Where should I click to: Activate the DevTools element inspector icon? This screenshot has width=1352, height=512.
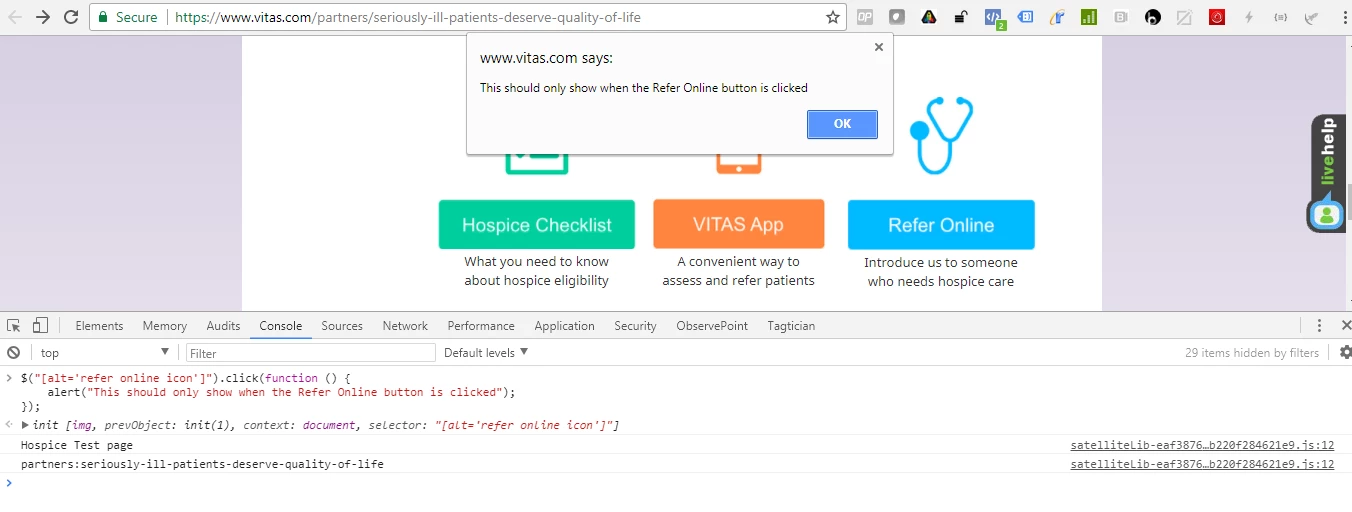(x=14, y=325)
